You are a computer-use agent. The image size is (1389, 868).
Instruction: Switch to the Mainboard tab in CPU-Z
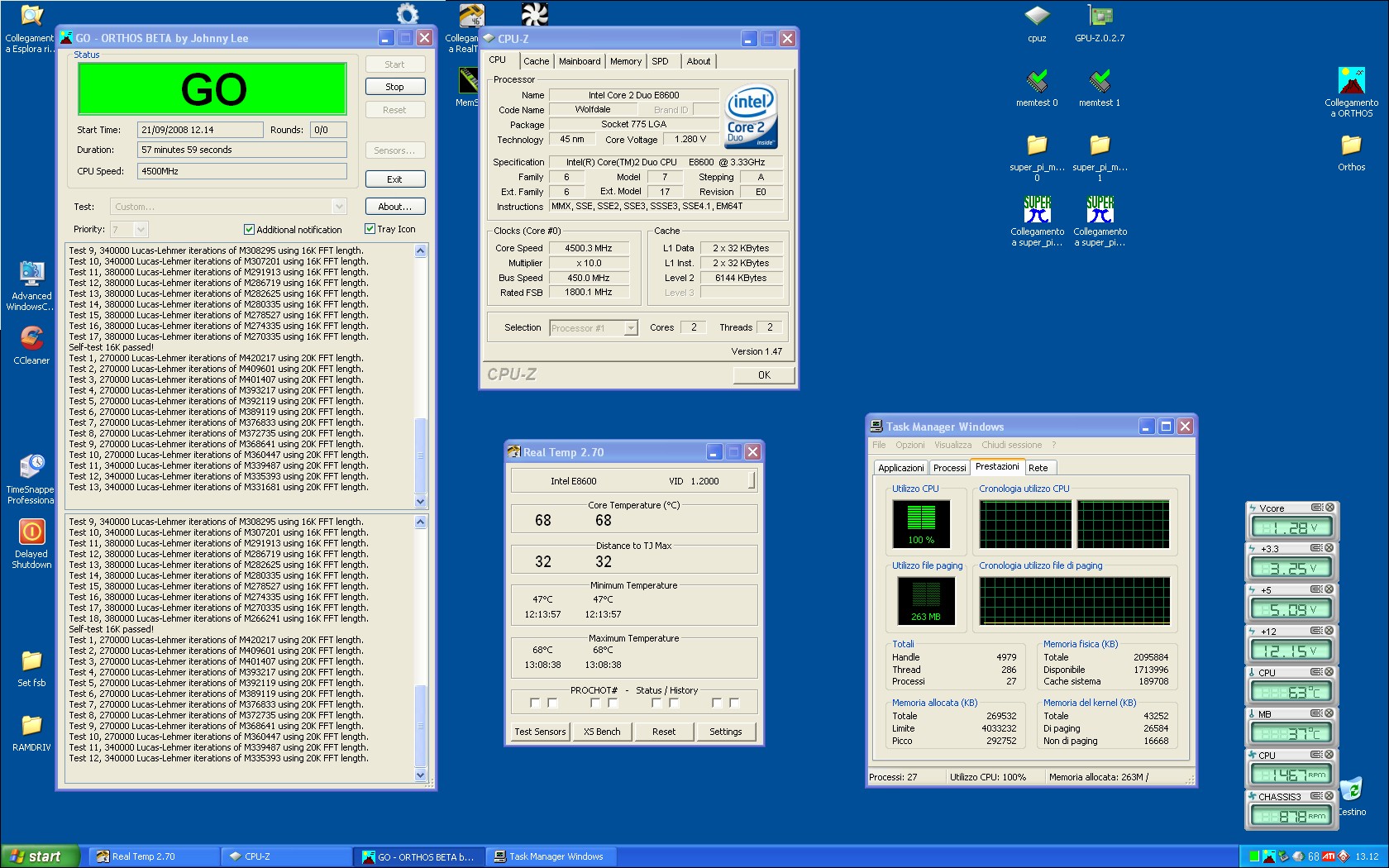click(x=580, y=61)
